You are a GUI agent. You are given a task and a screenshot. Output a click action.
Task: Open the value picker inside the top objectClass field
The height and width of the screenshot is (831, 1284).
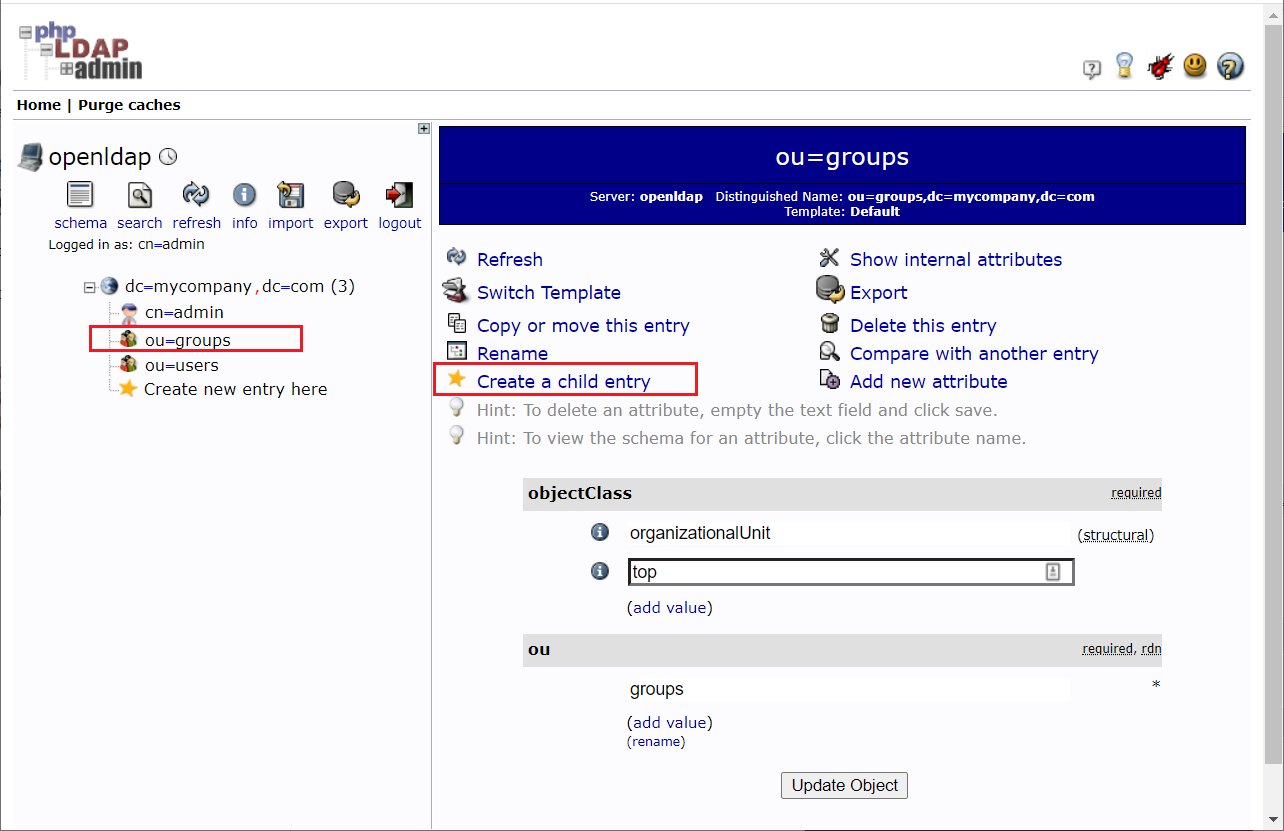1052,571
